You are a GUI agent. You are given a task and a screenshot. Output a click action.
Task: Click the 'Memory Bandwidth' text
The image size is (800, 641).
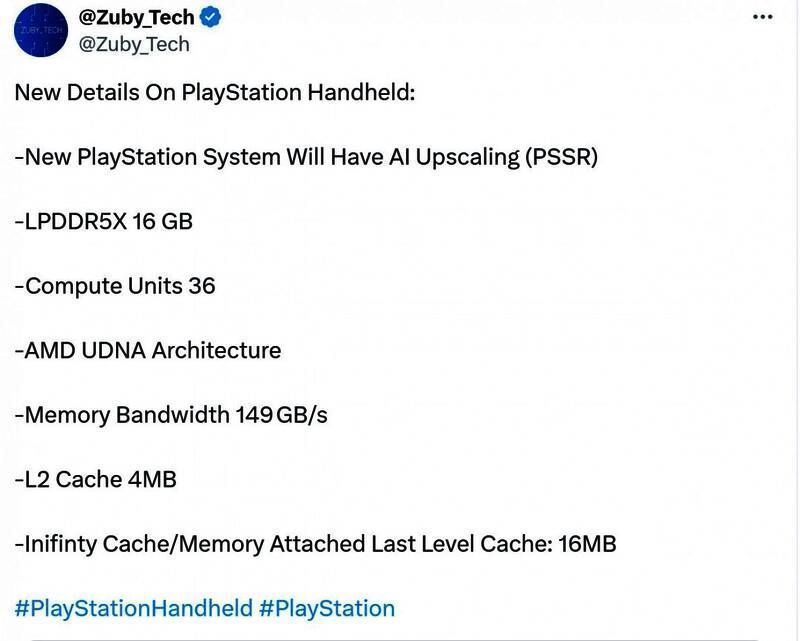tap(128, 415)
